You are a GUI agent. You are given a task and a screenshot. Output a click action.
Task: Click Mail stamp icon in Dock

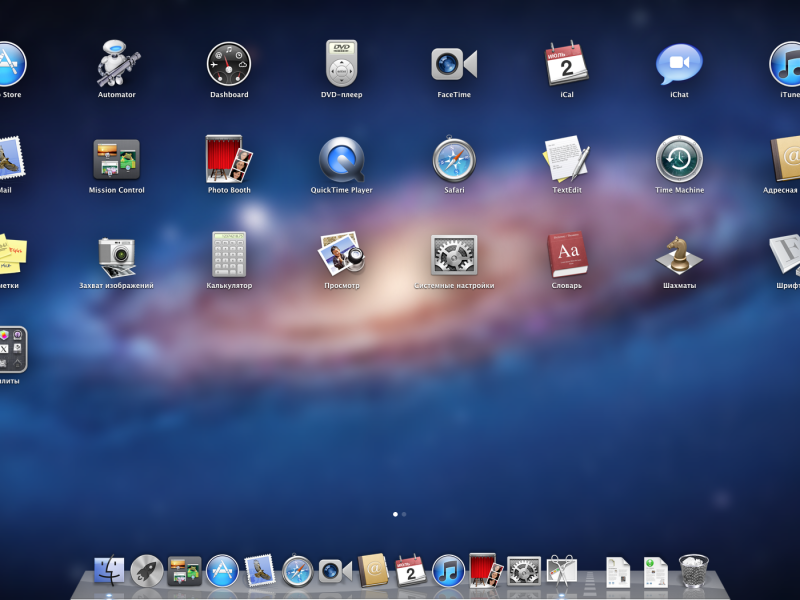260,570
